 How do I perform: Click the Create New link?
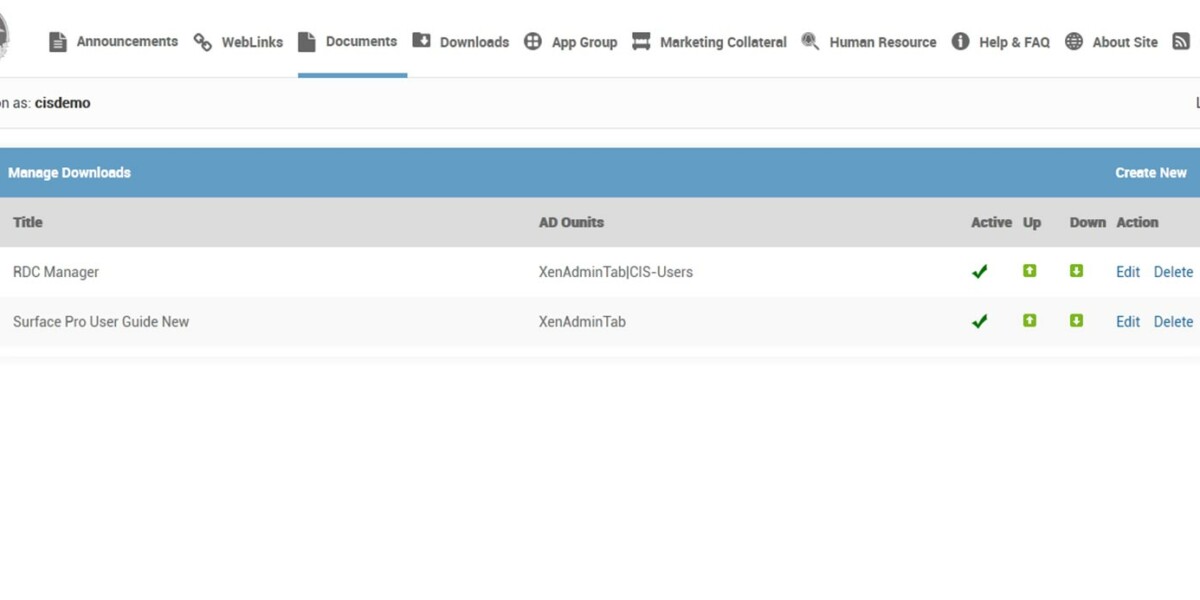[1151, 172]
